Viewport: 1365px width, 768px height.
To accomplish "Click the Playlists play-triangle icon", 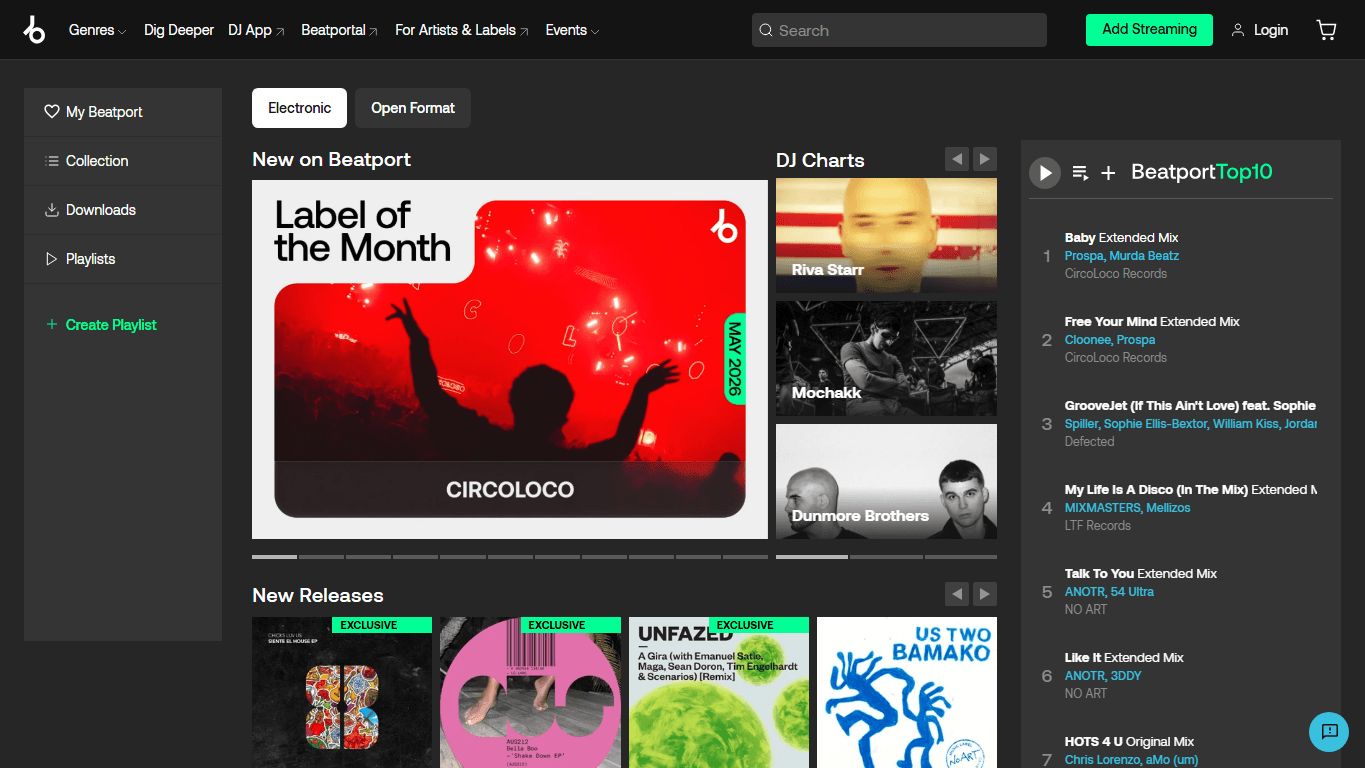I will 52,259.
